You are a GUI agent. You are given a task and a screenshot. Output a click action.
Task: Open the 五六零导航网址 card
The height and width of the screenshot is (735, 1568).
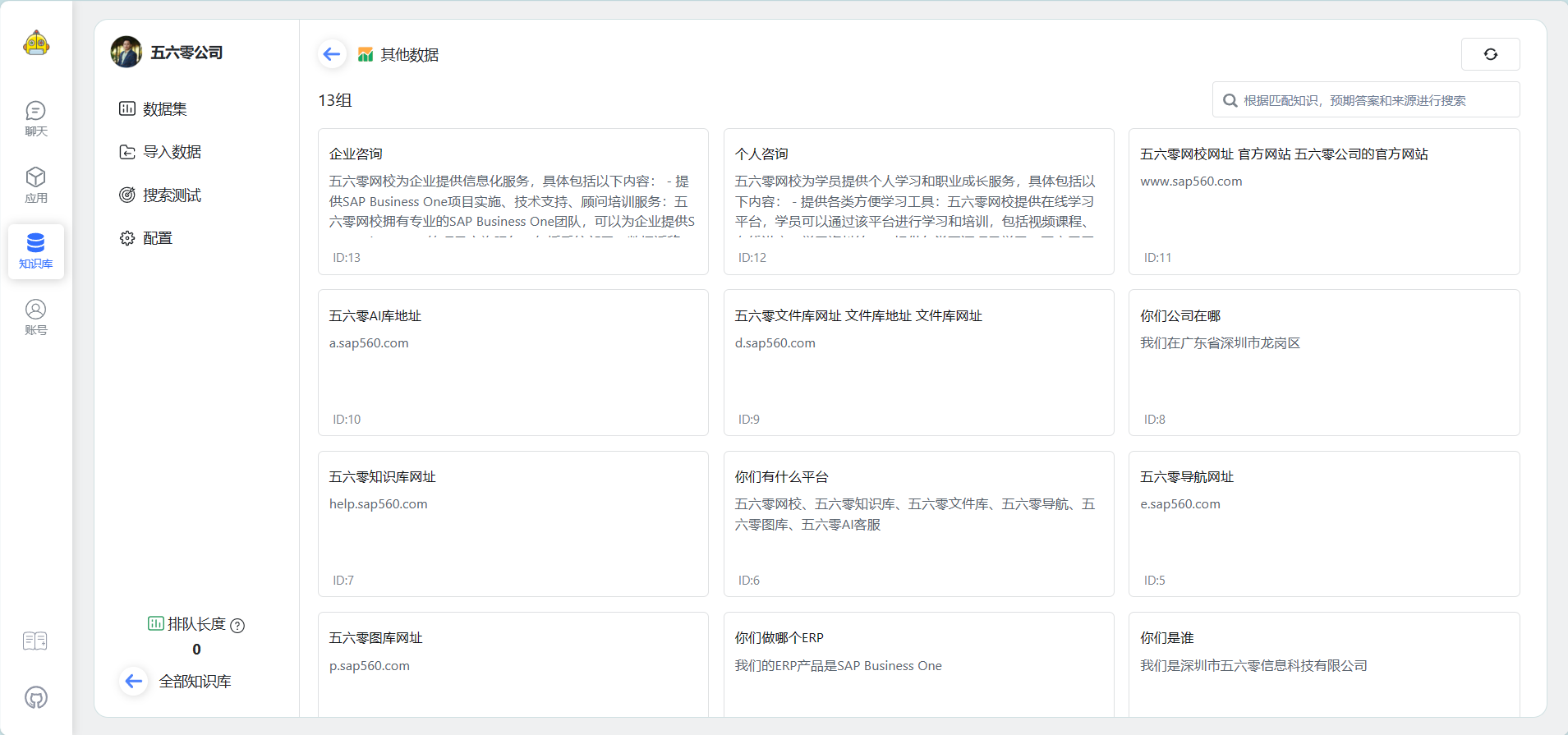1324,524
